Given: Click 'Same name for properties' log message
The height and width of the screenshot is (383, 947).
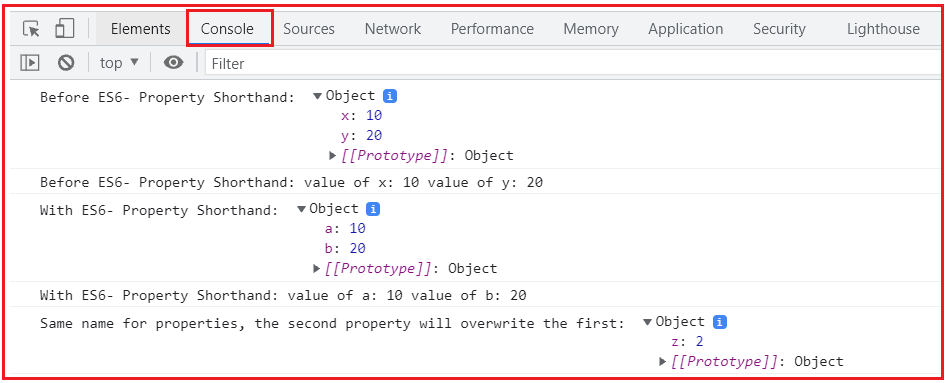Looking at the screenshot, I should click(332, 324).
